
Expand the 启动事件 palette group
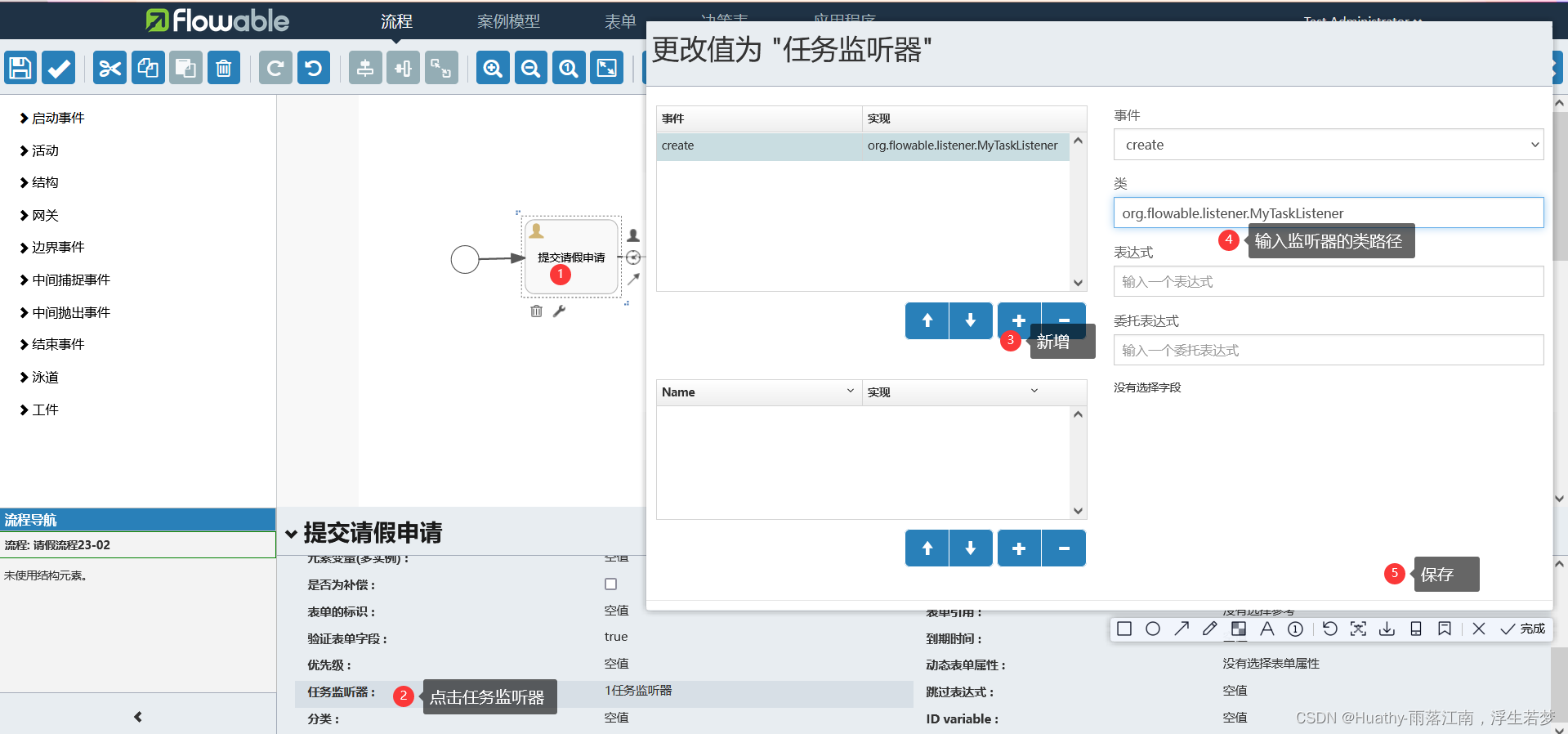pyautogui.click(x=52, y=118)
